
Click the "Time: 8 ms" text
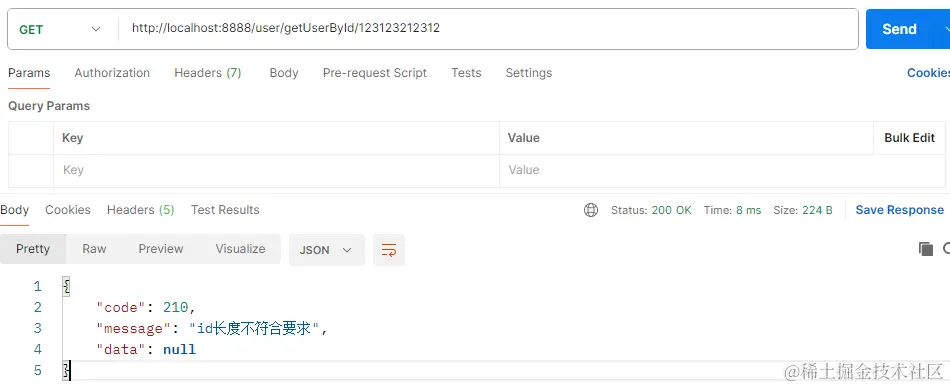coord(732,210)
